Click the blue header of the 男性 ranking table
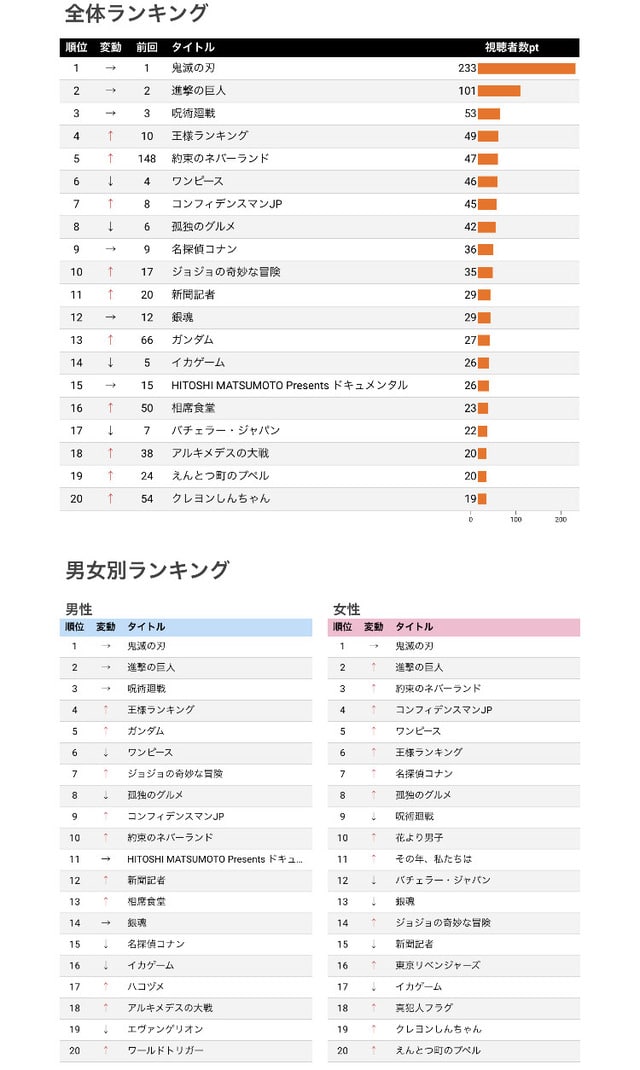The image size is (640, 1070). [x=186, y=627]
